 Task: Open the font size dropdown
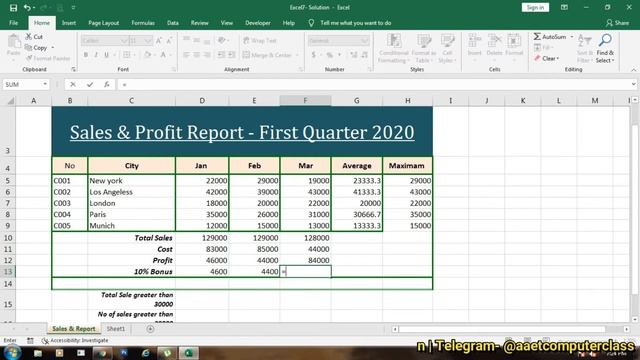[x=148, y=40]
